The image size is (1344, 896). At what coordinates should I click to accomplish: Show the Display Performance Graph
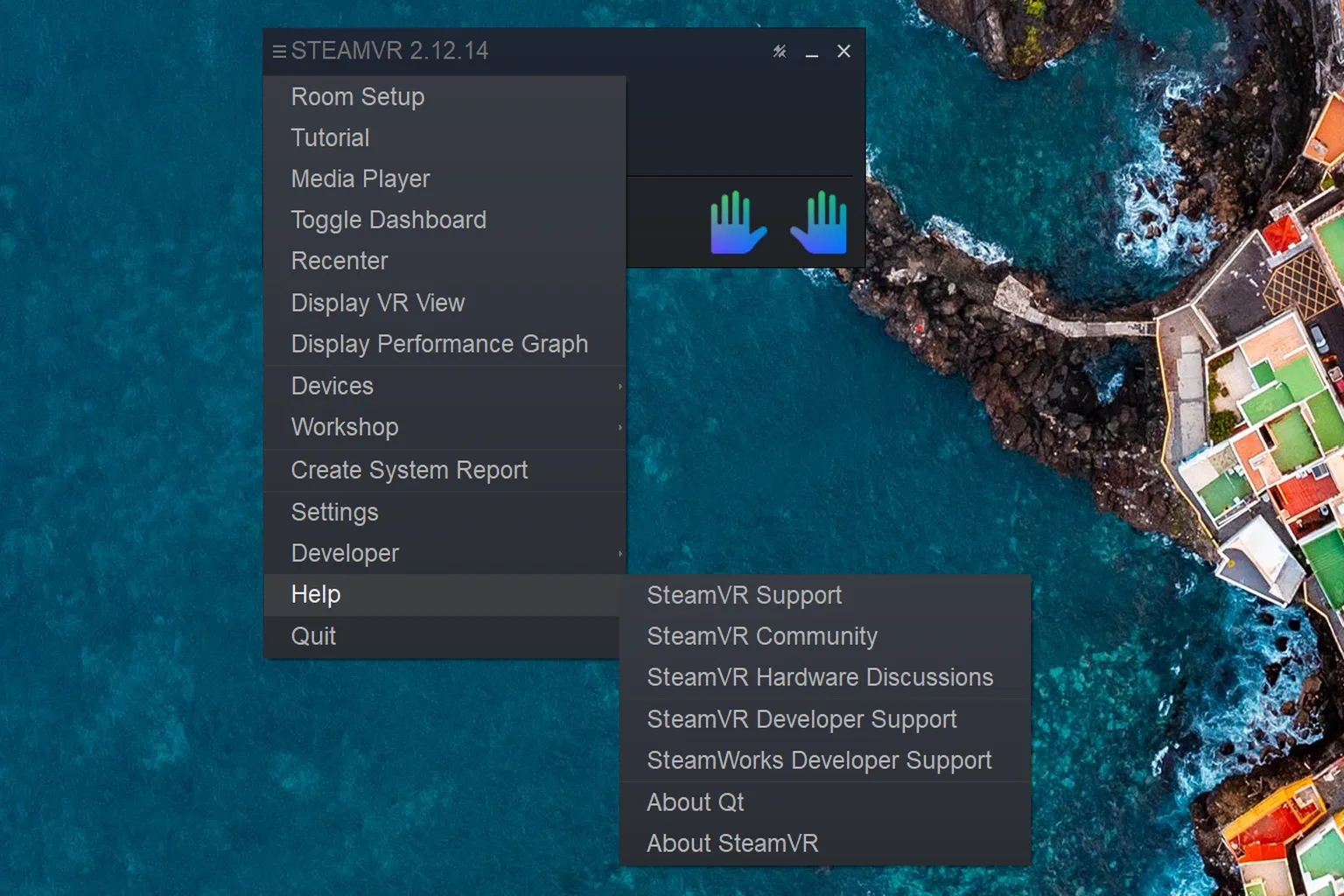click(x=444, y=344)
